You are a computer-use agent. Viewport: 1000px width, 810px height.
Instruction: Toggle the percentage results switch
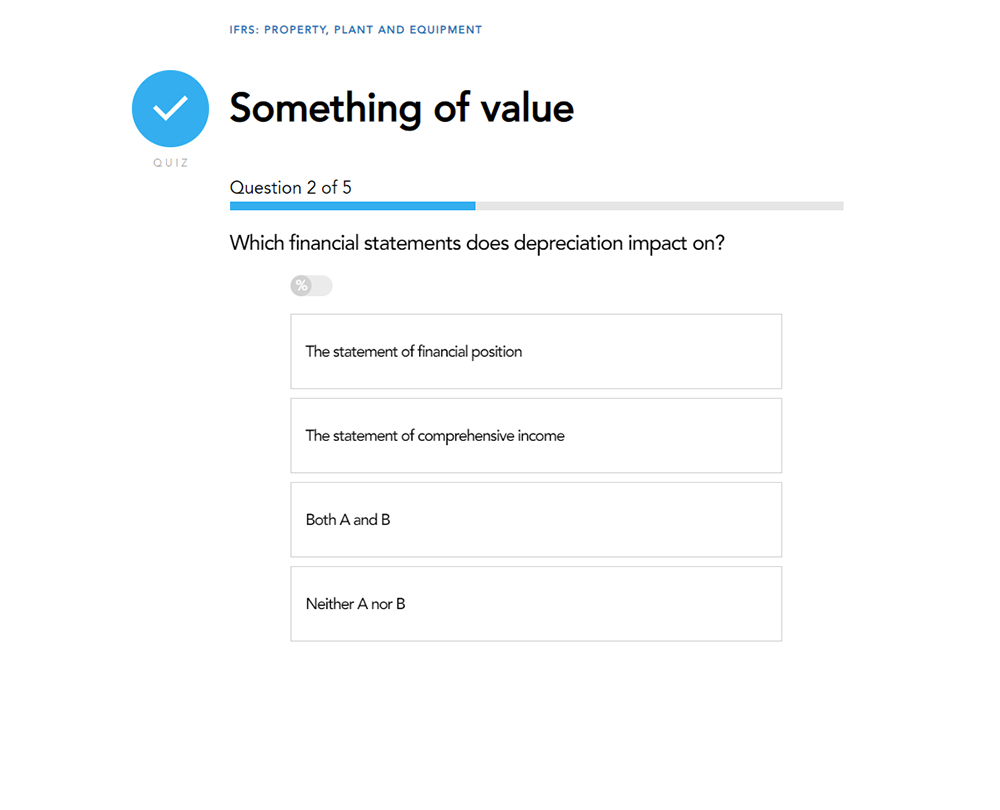pyautogui.click(x=311, y=286)
